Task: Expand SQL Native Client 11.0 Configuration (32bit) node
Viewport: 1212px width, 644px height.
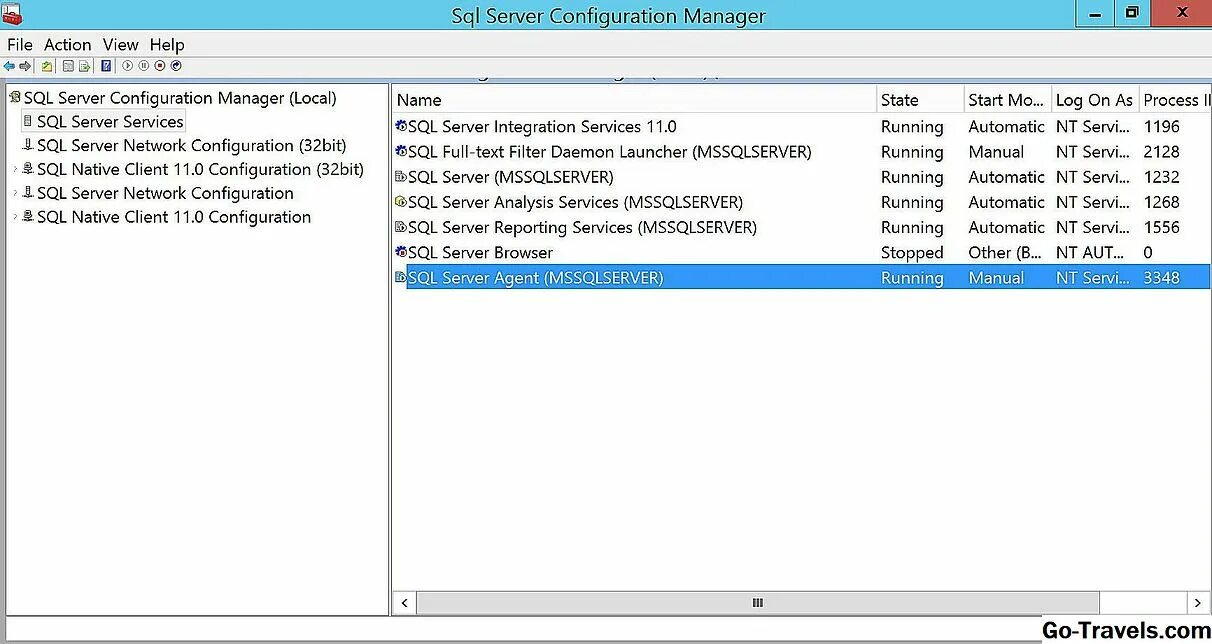Action: 14,170
